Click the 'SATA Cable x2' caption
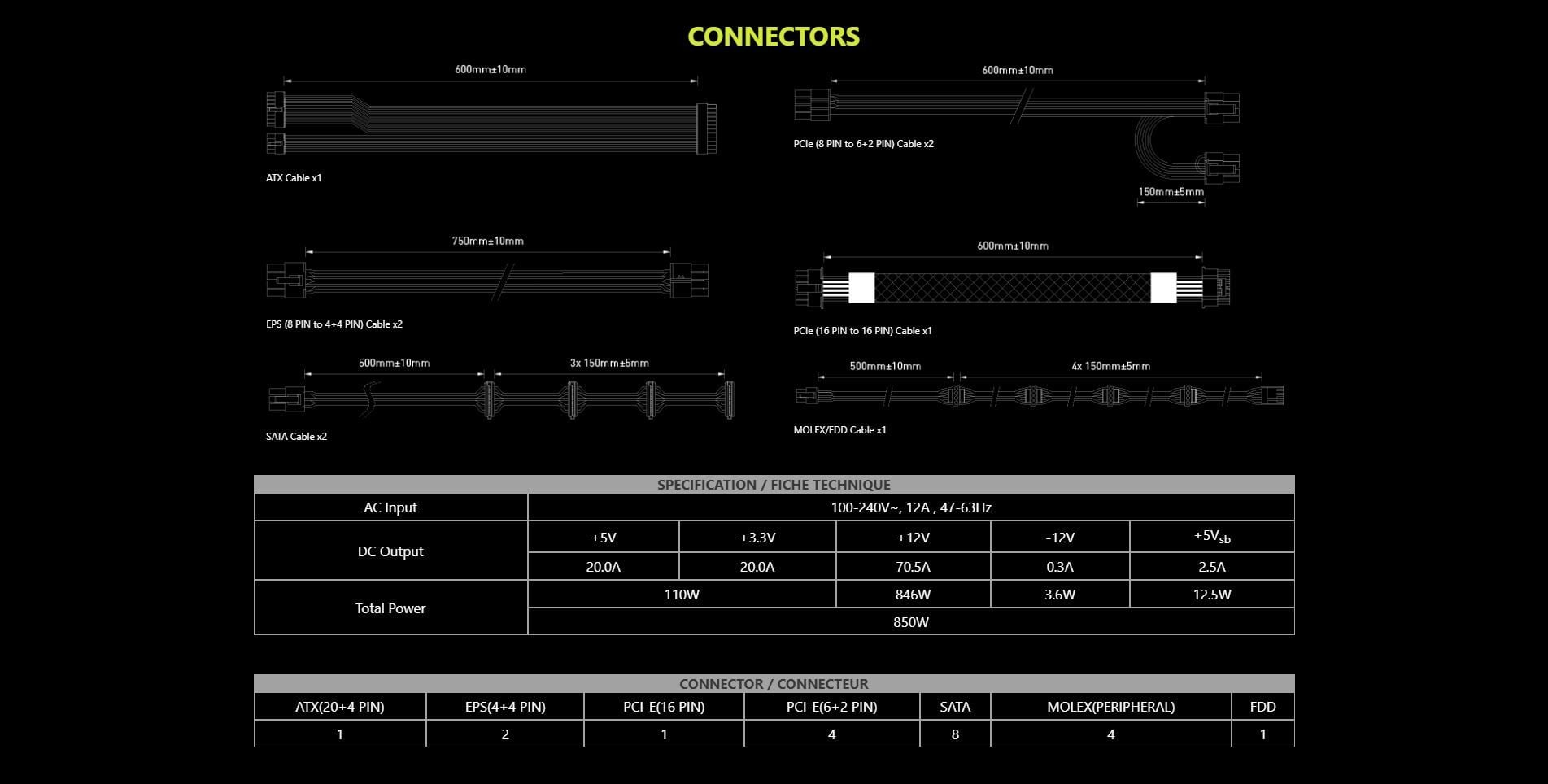 [x=296, y=437]
